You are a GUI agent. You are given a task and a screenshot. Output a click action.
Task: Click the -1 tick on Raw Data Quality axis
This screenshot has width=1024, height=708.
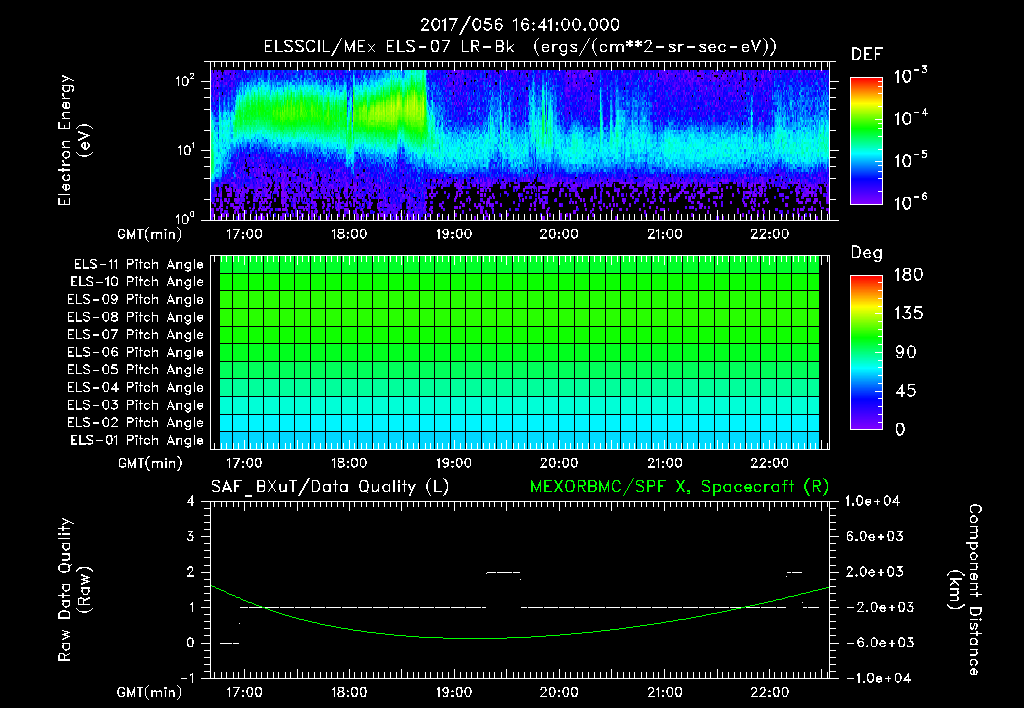(187, 678)
